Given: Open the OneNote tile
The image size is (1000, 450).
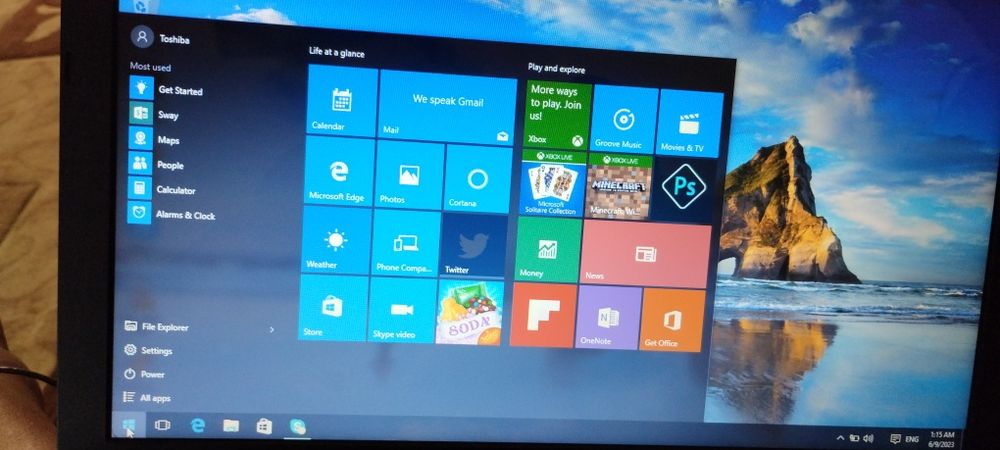Looking at the screenshot, I should coord(608,317).
